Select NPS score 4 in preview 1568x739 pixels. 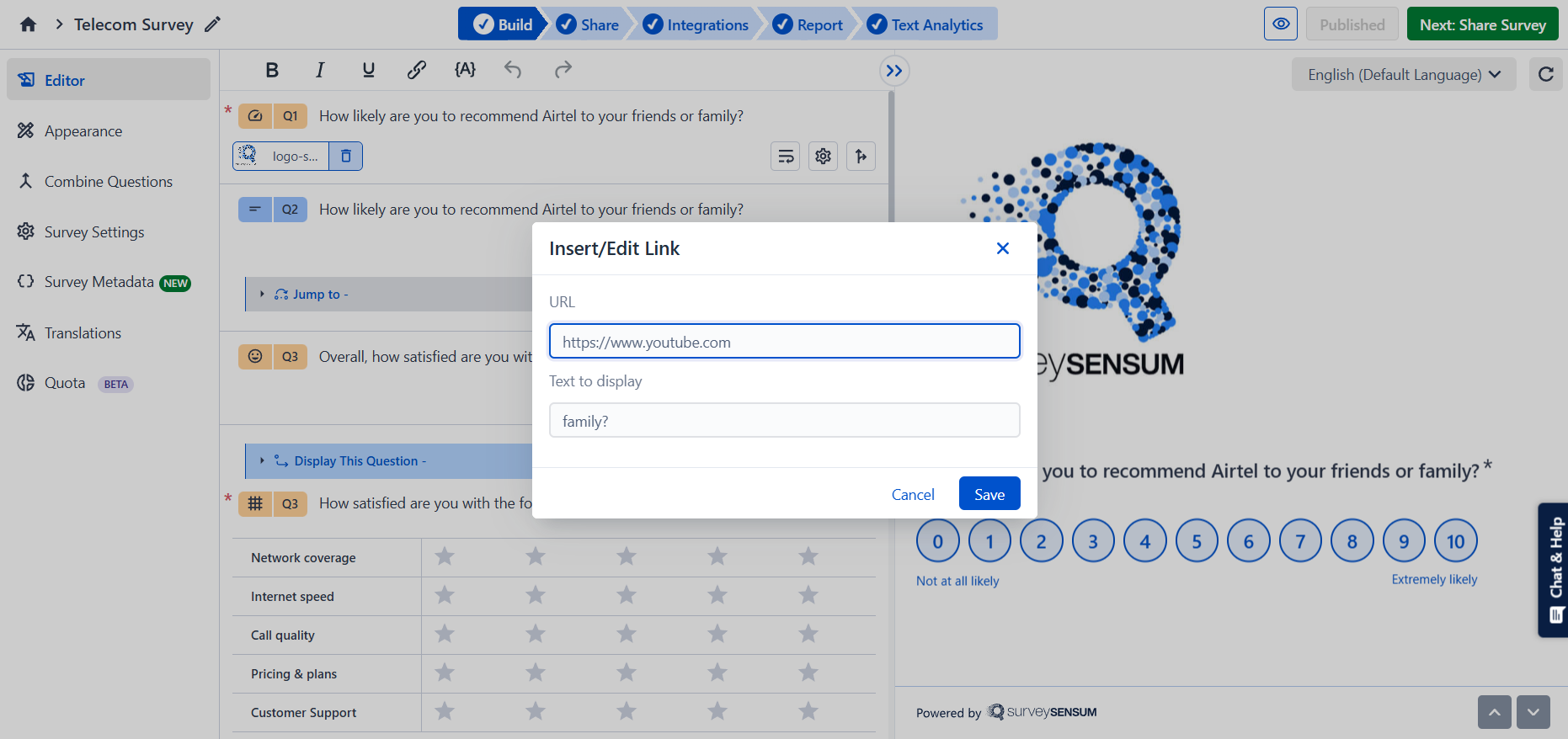1145,541
